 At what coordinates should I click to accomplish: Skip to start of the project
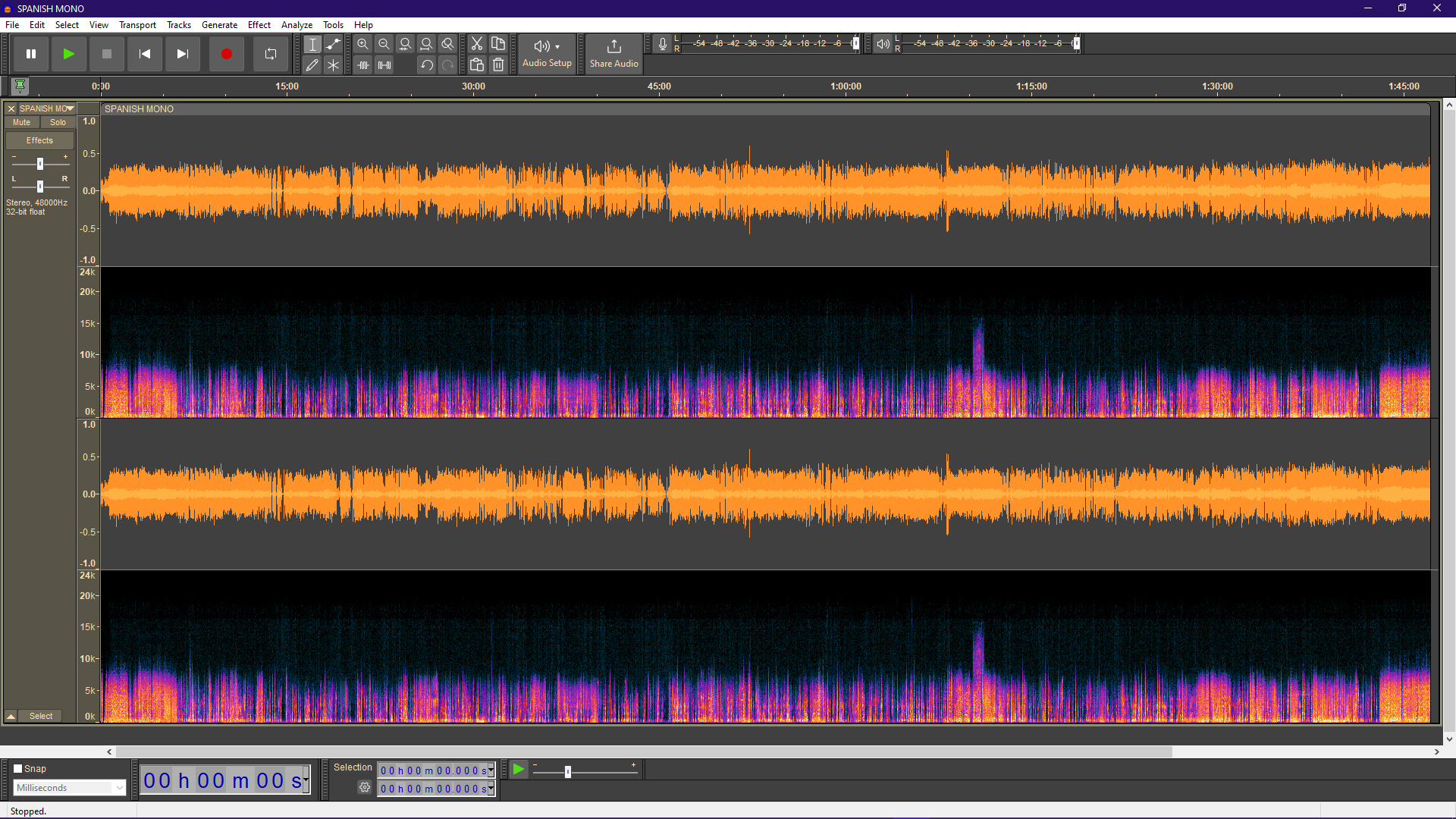145,54
